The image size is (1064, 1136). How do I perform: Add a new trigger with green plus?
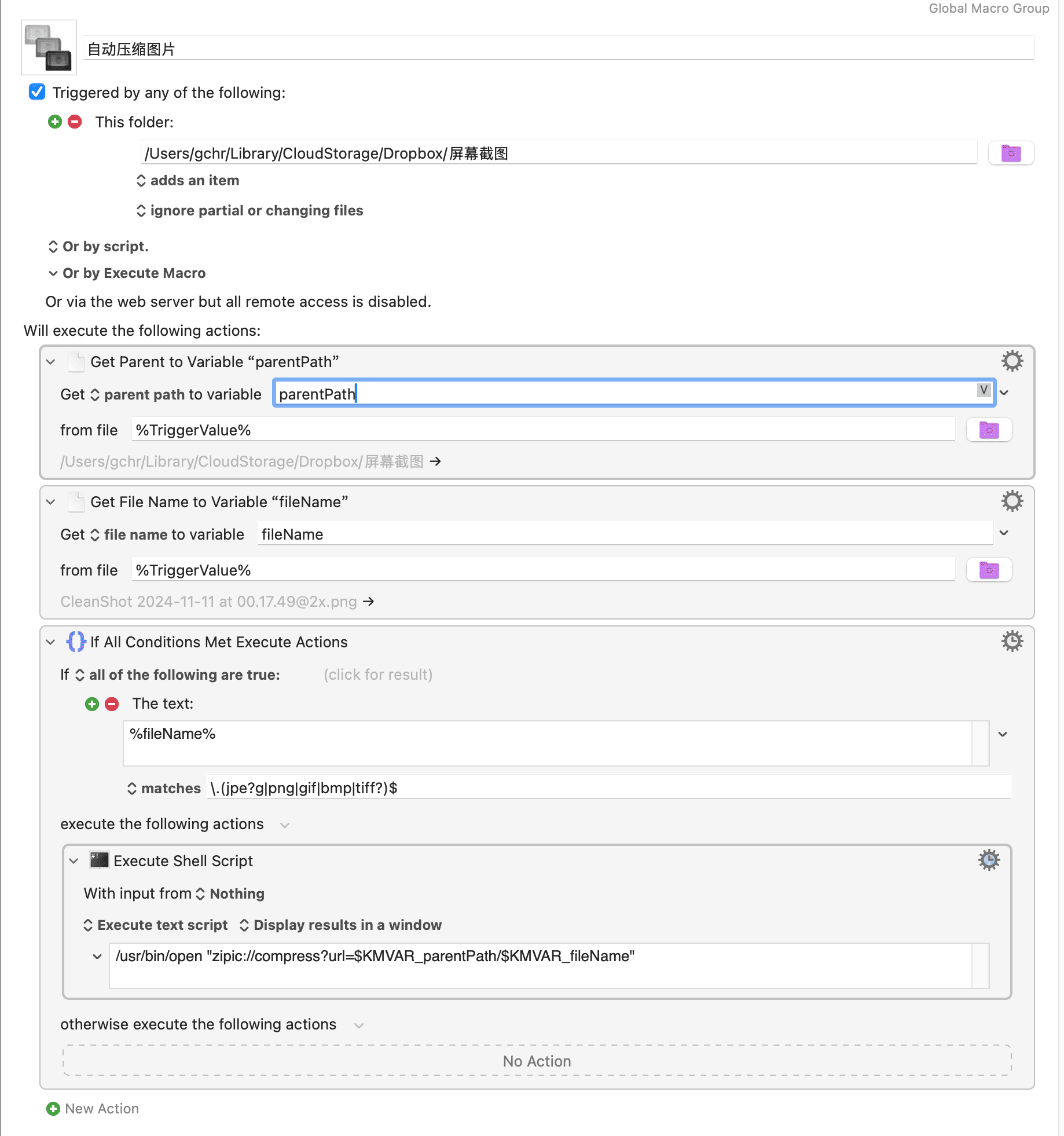pos(55,122)
